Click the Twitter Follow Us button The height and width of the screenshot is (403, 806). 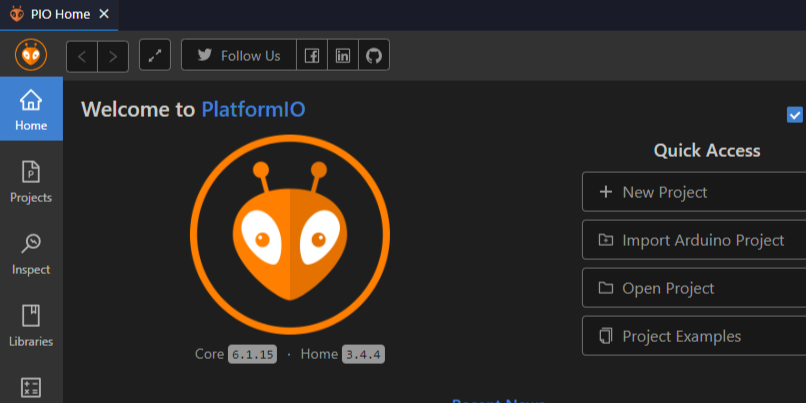(x=239, y=55)
